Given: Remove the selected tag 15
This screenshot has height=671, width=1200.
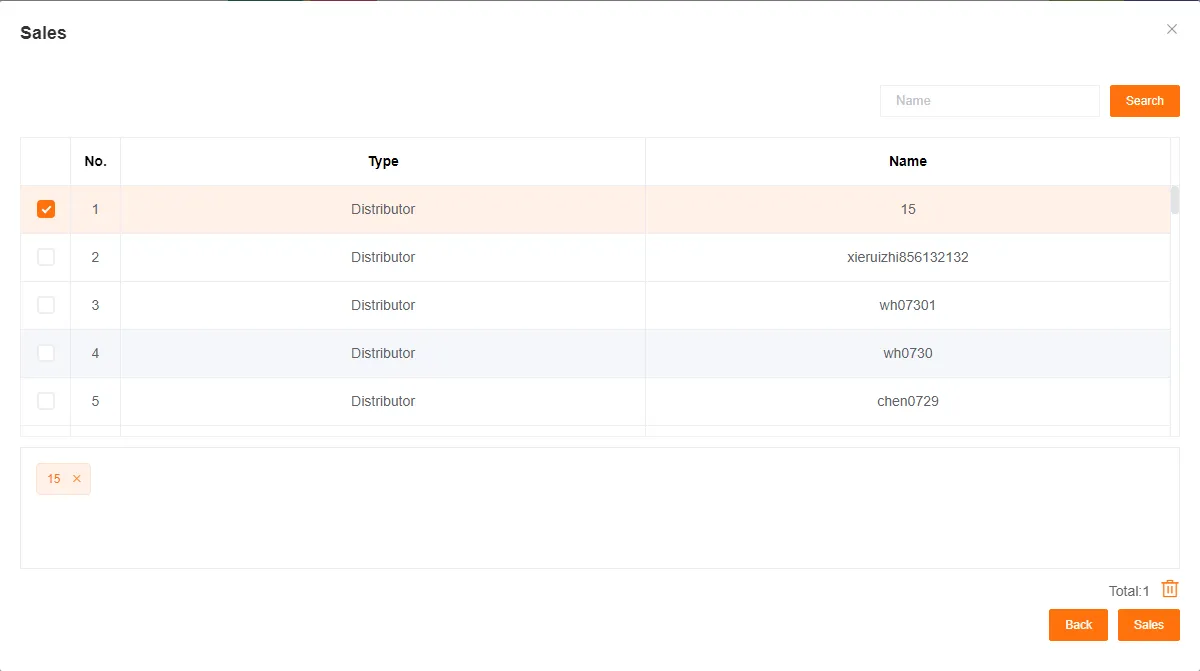Looking at the screenshot, I should pyautogui.click(x=77, y=479).
